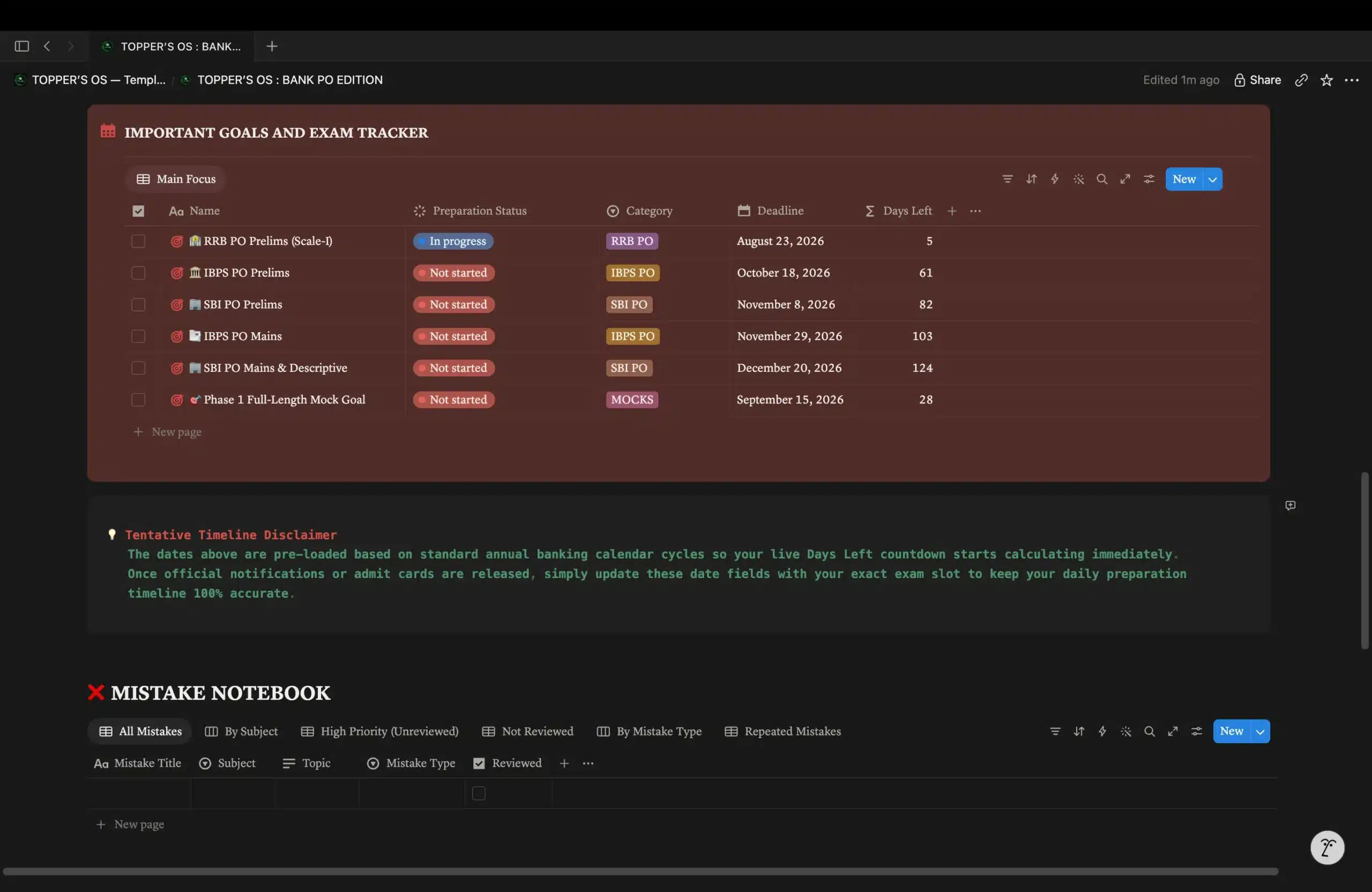Toggle the sidebar panel icon
The width and height of the screenshot is (1372, 892).
tap(22, 46)
